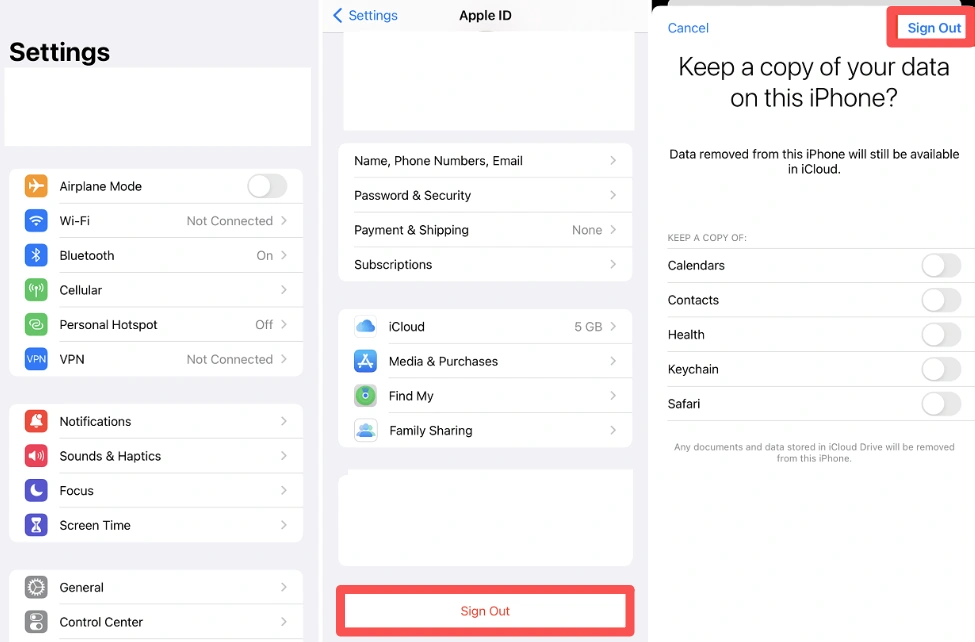975x642 pixels.
Task: Tap the blue Wi-Fi icon
Action: coord(36,221)
